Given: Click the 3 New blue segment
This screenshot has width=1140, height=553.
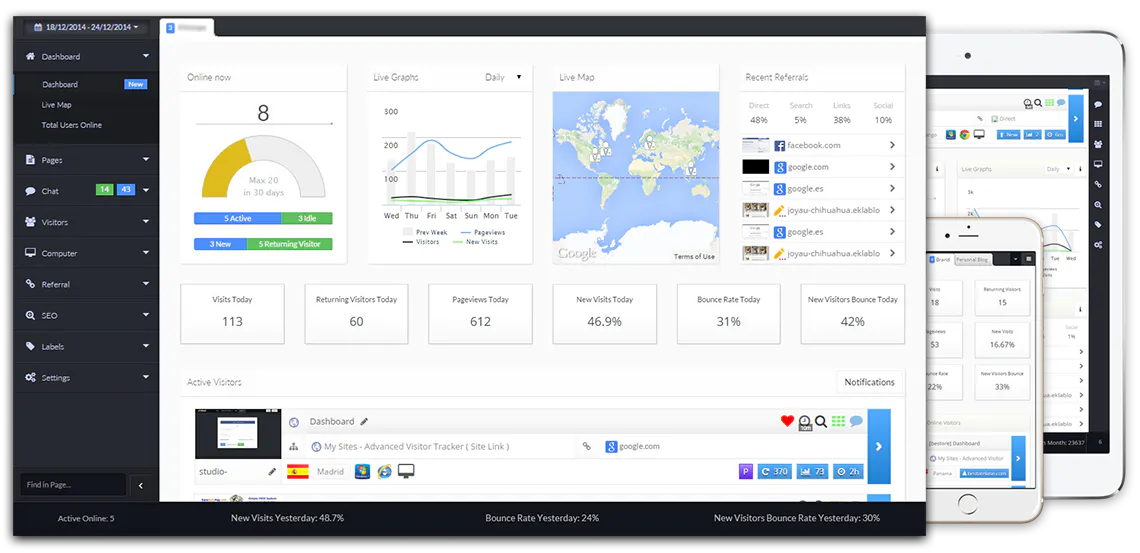Looking at the screenshot, I should click(x=220, y=244).
